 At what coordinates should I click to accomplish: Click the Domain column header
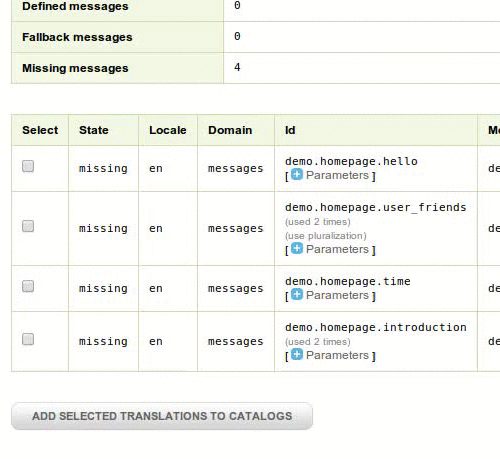coord(230,130)
